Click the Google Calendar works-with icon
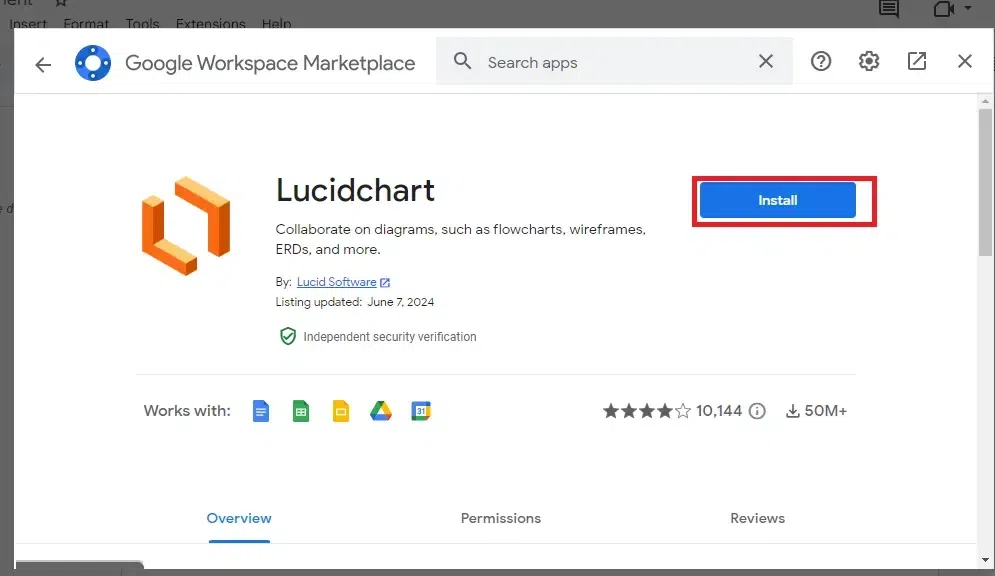Viewport: 995px width, 576px height. (421, 411)
